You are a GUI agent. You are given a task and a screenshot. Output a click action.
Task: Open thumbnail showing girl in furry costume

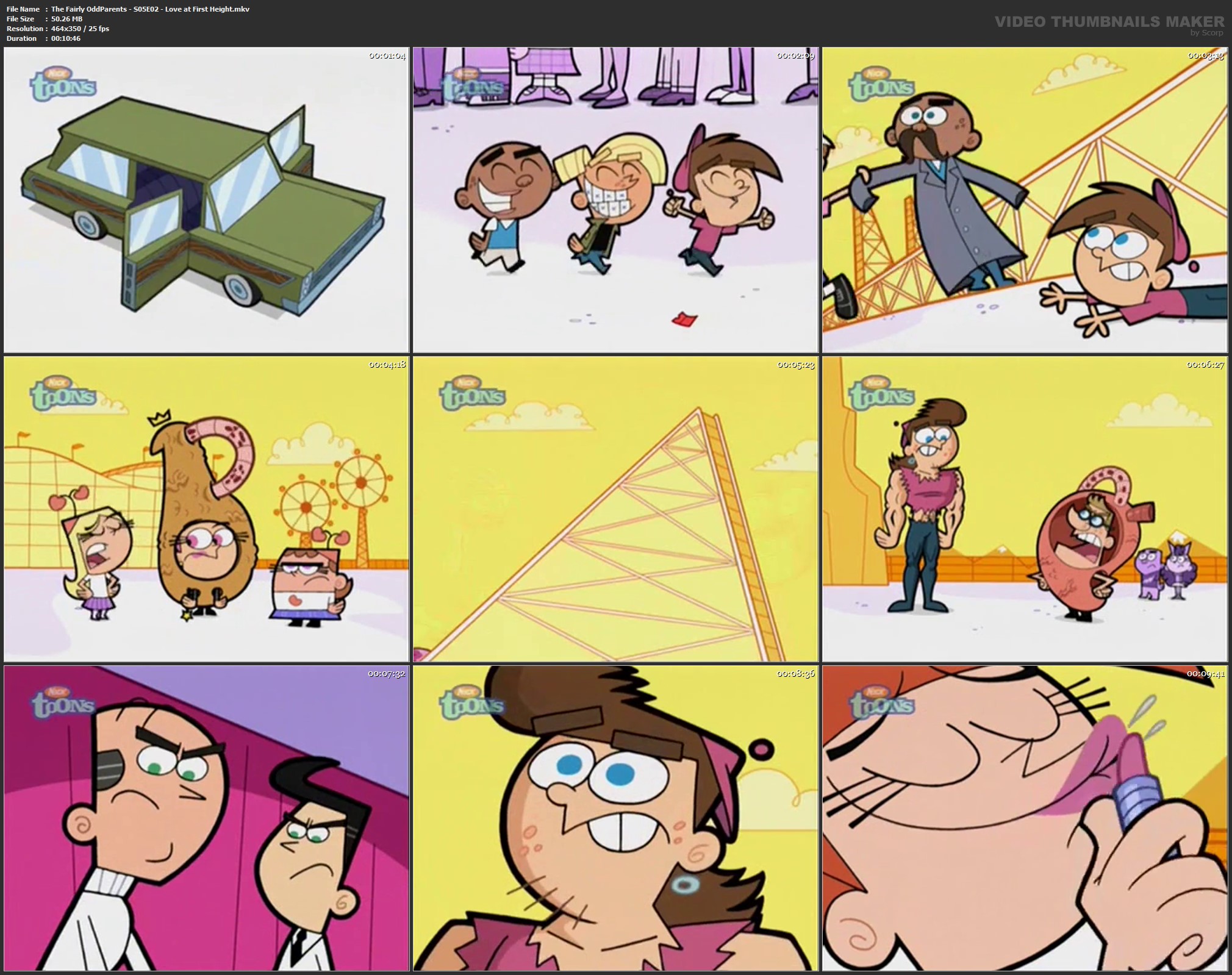pos(206,509)
